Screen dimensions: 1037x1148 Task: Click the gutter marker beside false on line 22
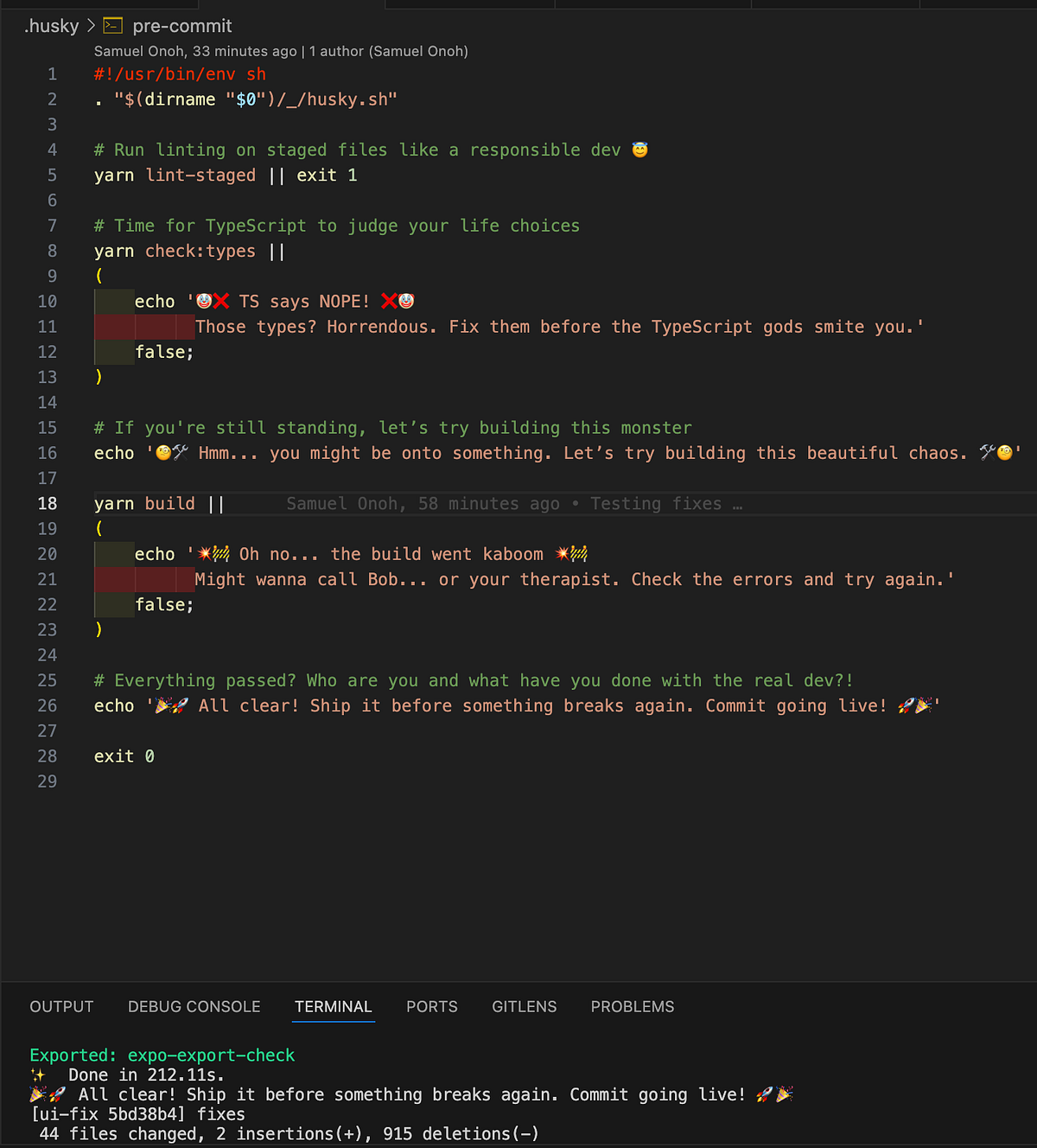pos(114,604)
